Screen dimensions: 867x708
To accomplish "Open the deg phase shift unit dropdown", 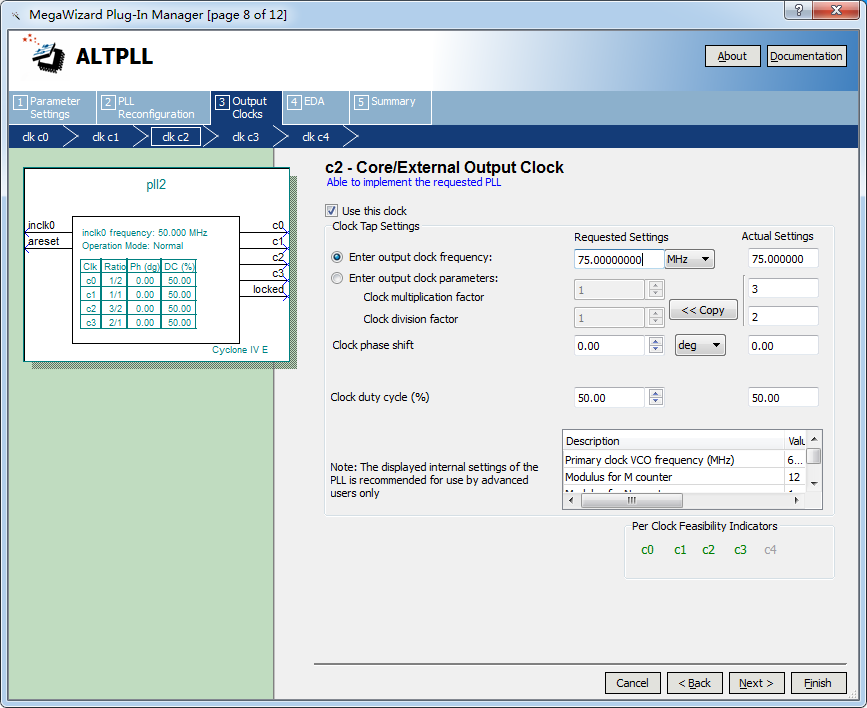I will point(700,346).
